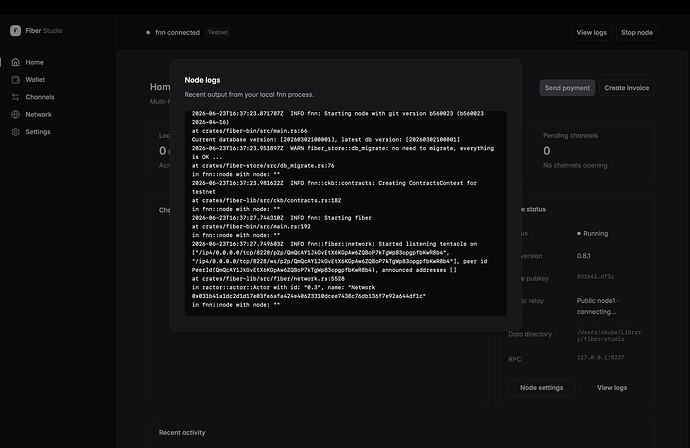The image size is (690, 448).
Task: Click 'Public node1 · connecting…' relay value
Action: 598,306
